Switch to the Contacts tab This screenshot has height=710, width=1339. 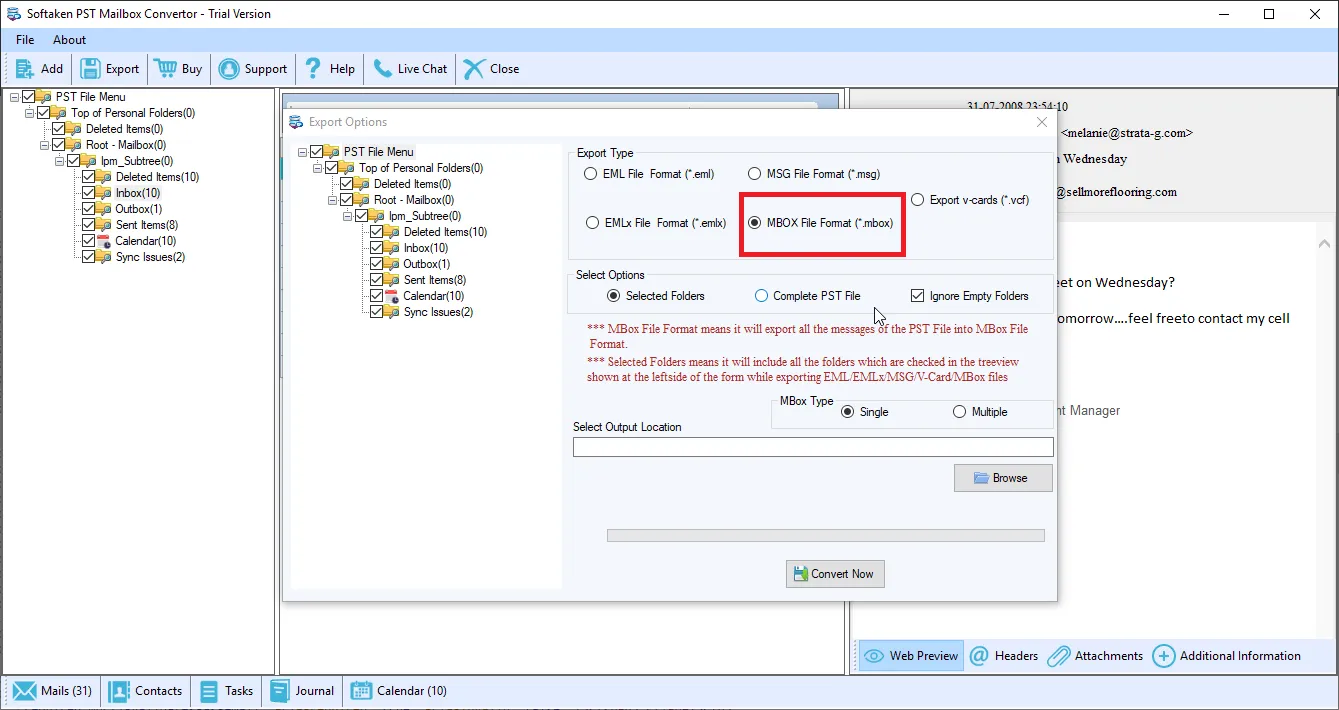coord(145,691)
